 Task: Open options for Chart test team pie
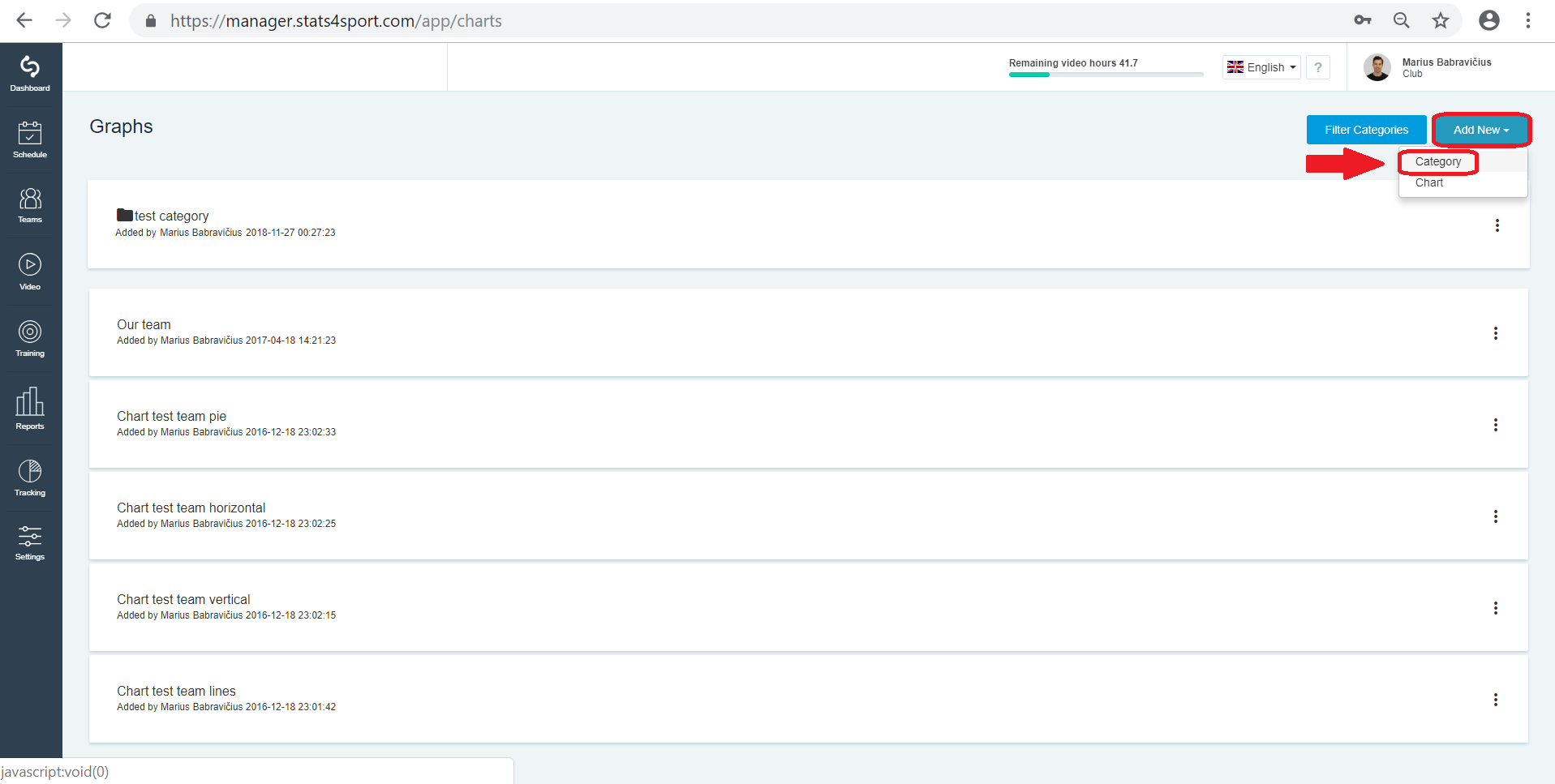(1495, 425)
